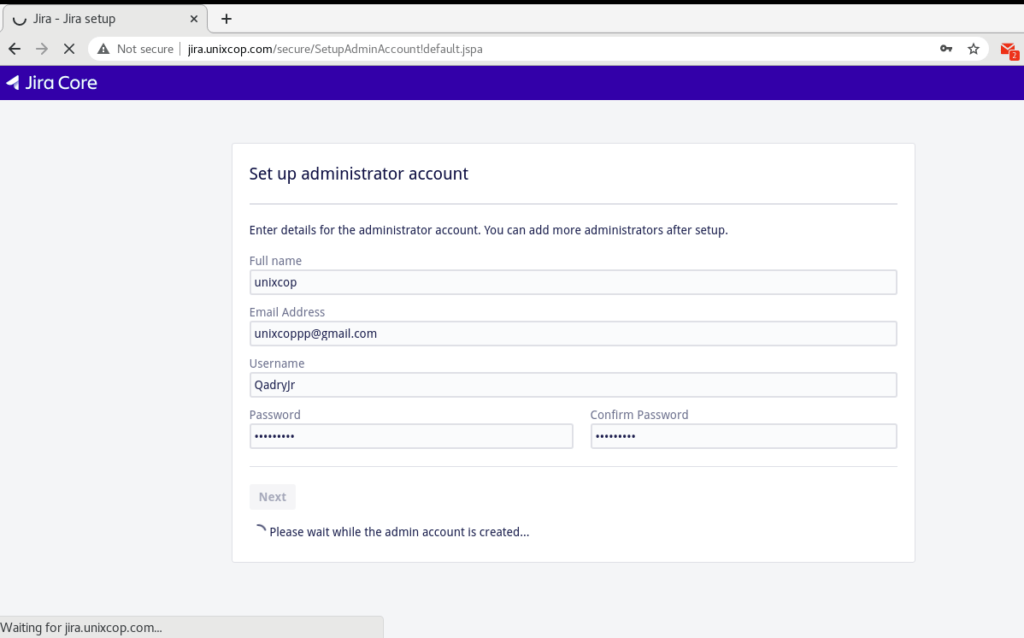1024x638 pixels.
Task: Click the Not secure warning icon
Action: click(x=103, y=49)
